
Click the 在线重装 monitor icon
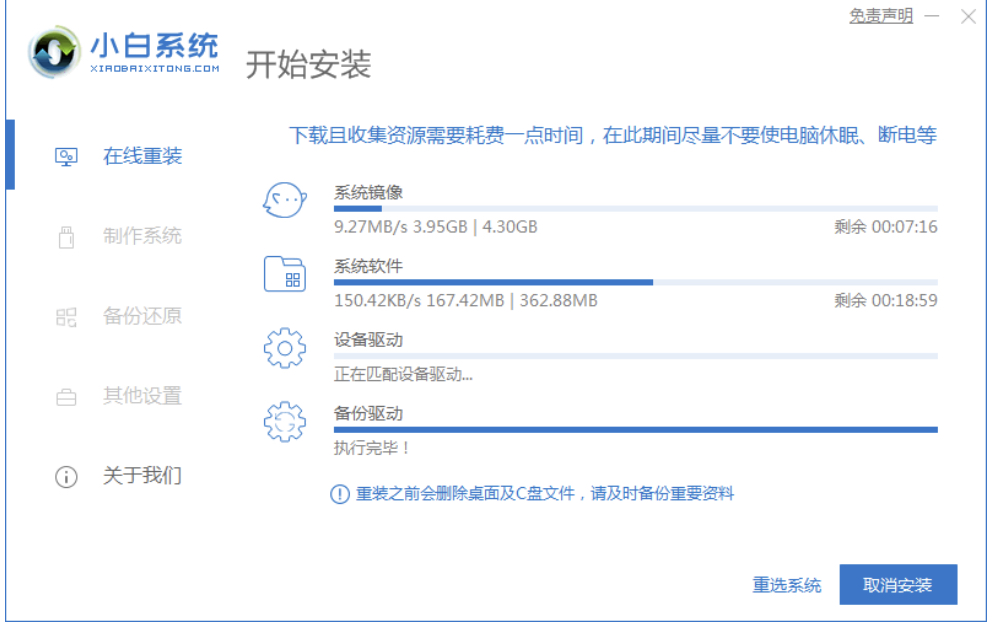point(66,157)
